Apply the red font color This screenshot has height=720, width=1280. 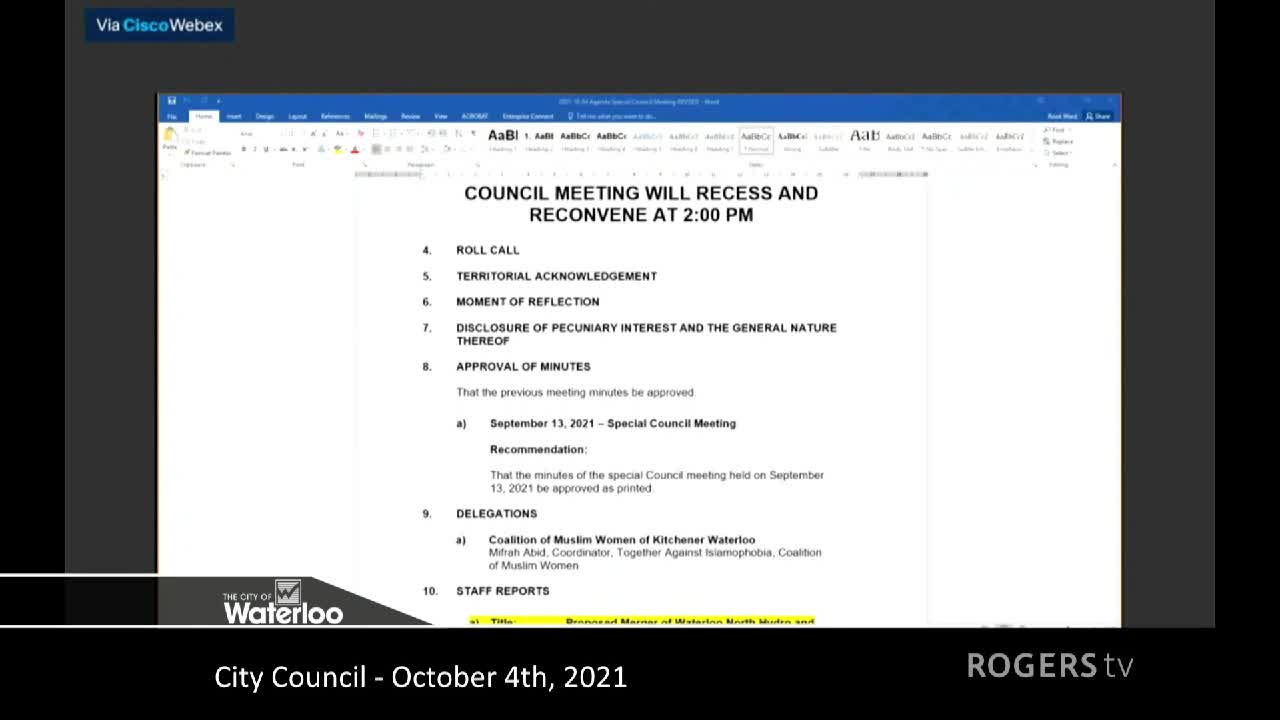(354, 149)
